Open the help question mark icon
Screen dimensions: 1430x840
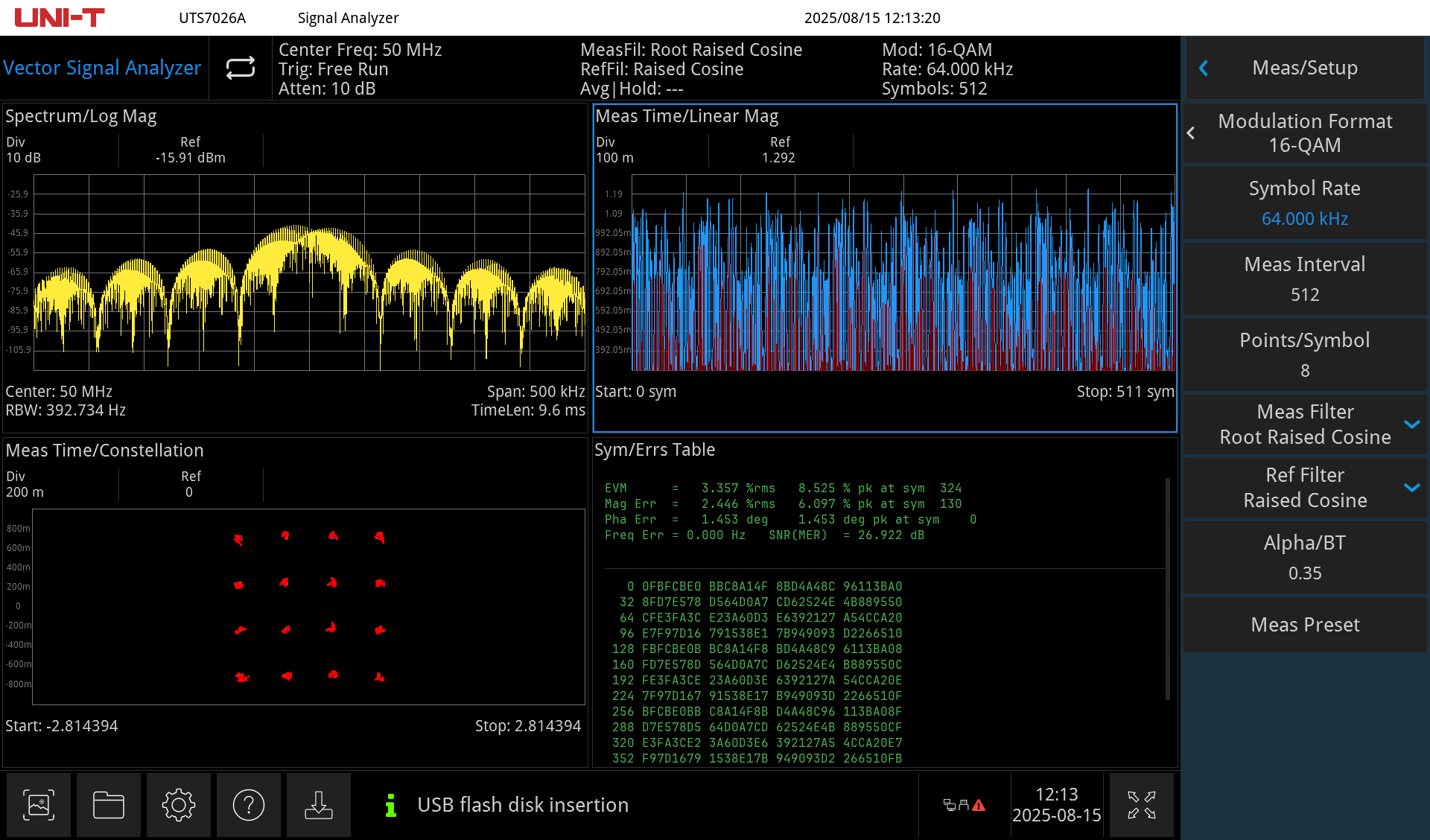coord(249,805)
